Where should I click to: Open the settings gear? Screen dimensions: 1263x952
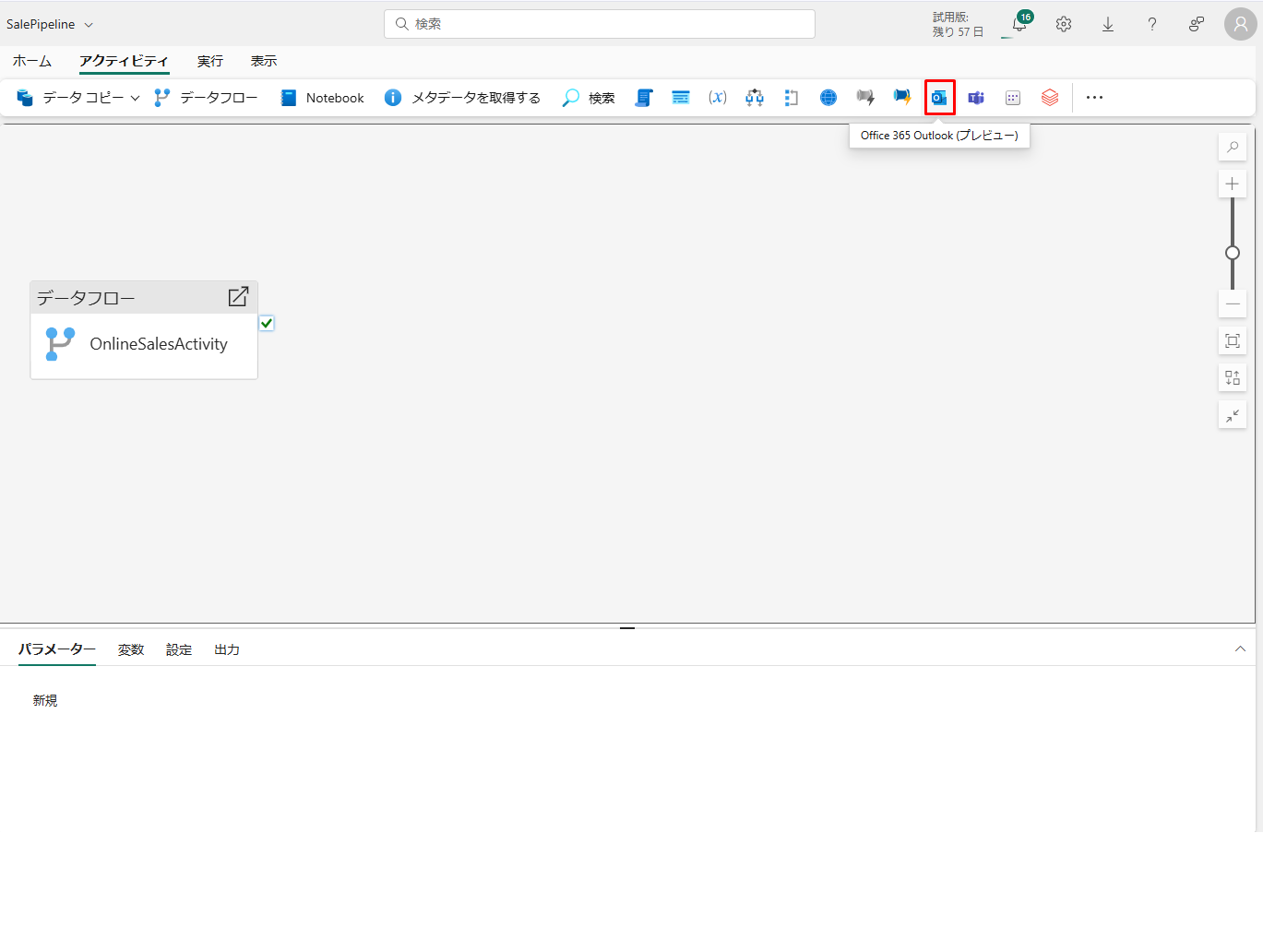point(1064,25)
